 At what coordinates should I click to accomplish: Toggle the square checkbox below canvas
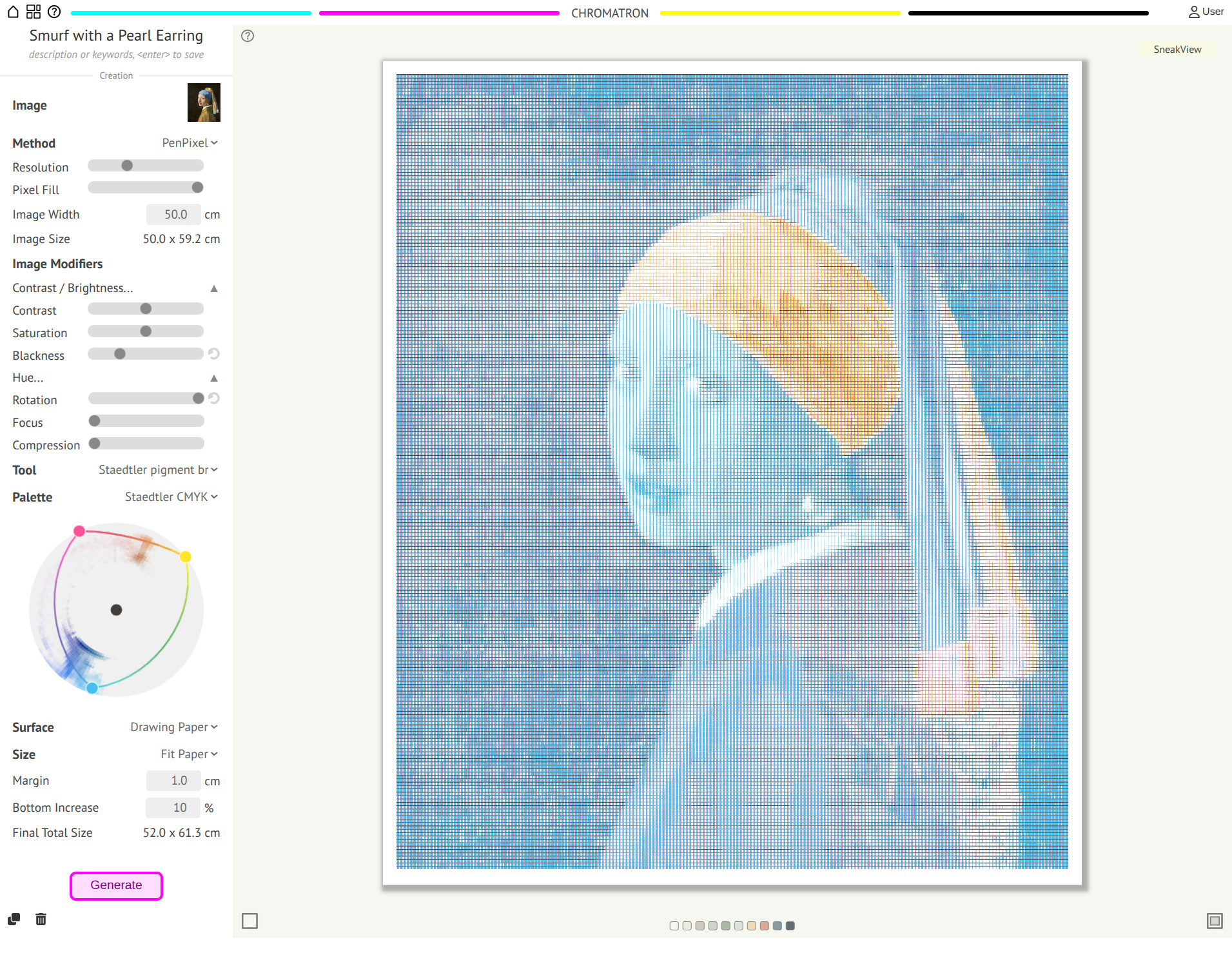tap(249, 921)
